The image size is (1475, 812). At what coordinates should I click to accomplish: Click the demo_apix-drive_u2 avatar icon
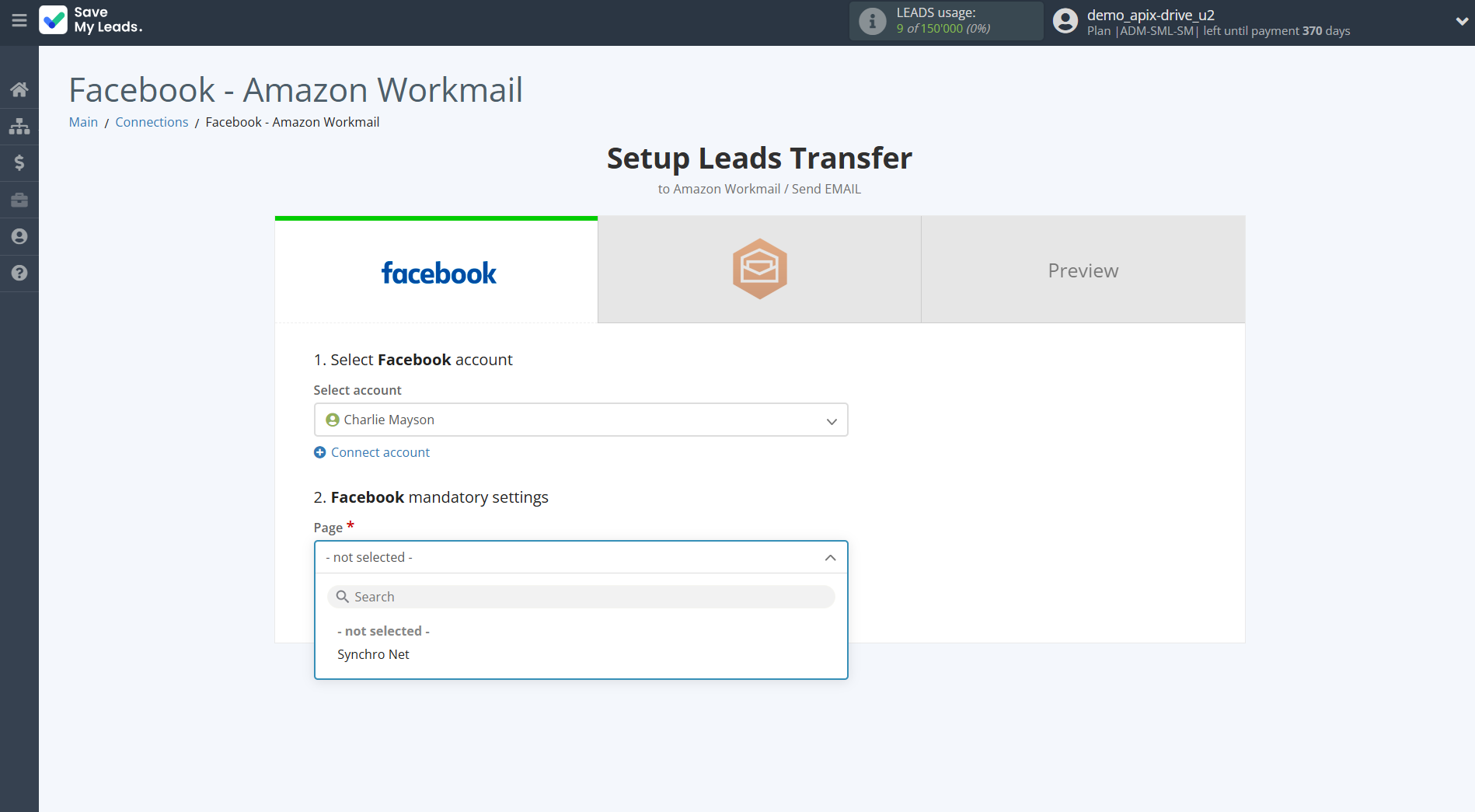[1065, 21]
